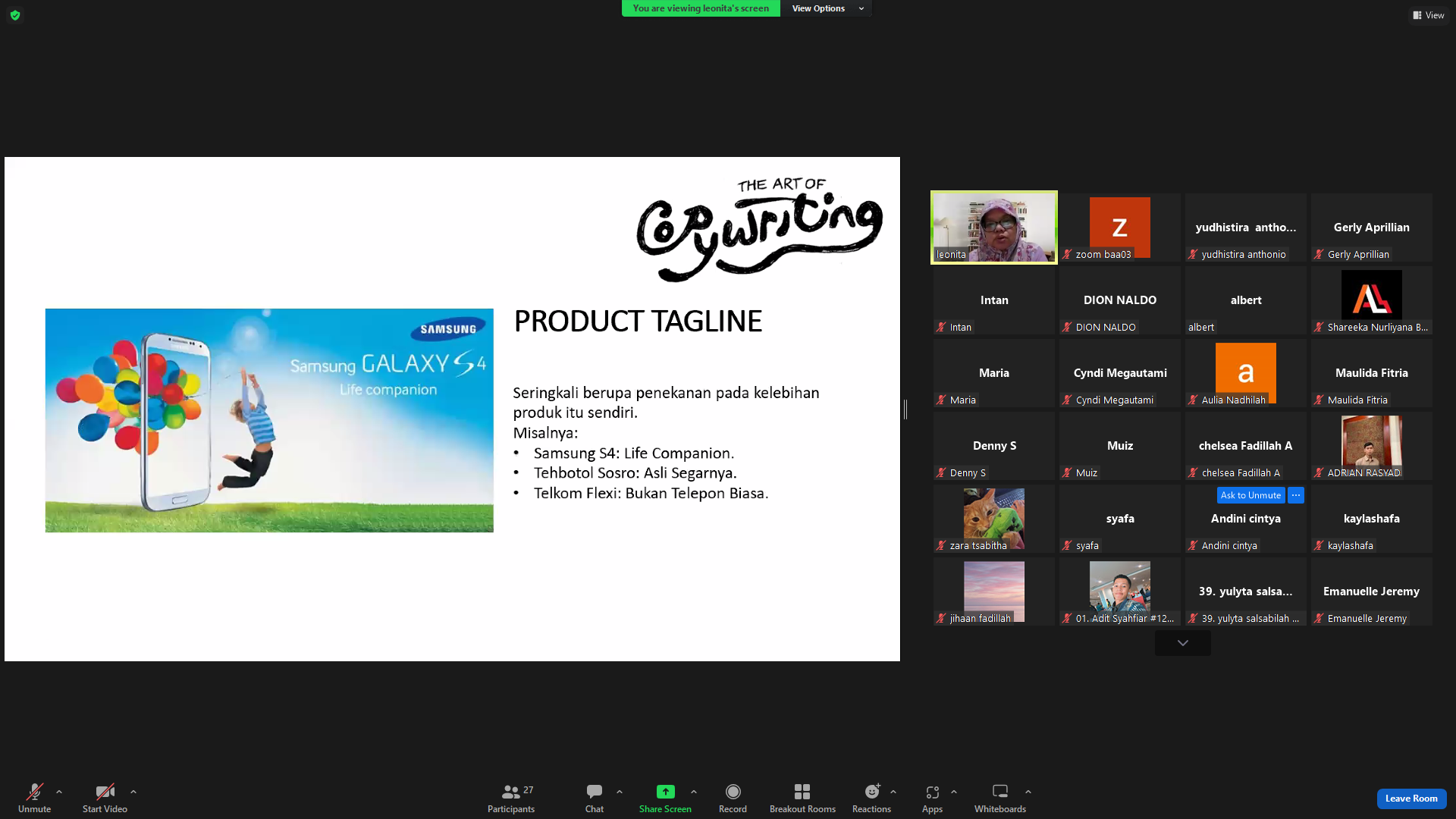This screenshot has height=819, width=1456.
Task: Click the green Share Screen icon
Action: [x=665, y=792]
